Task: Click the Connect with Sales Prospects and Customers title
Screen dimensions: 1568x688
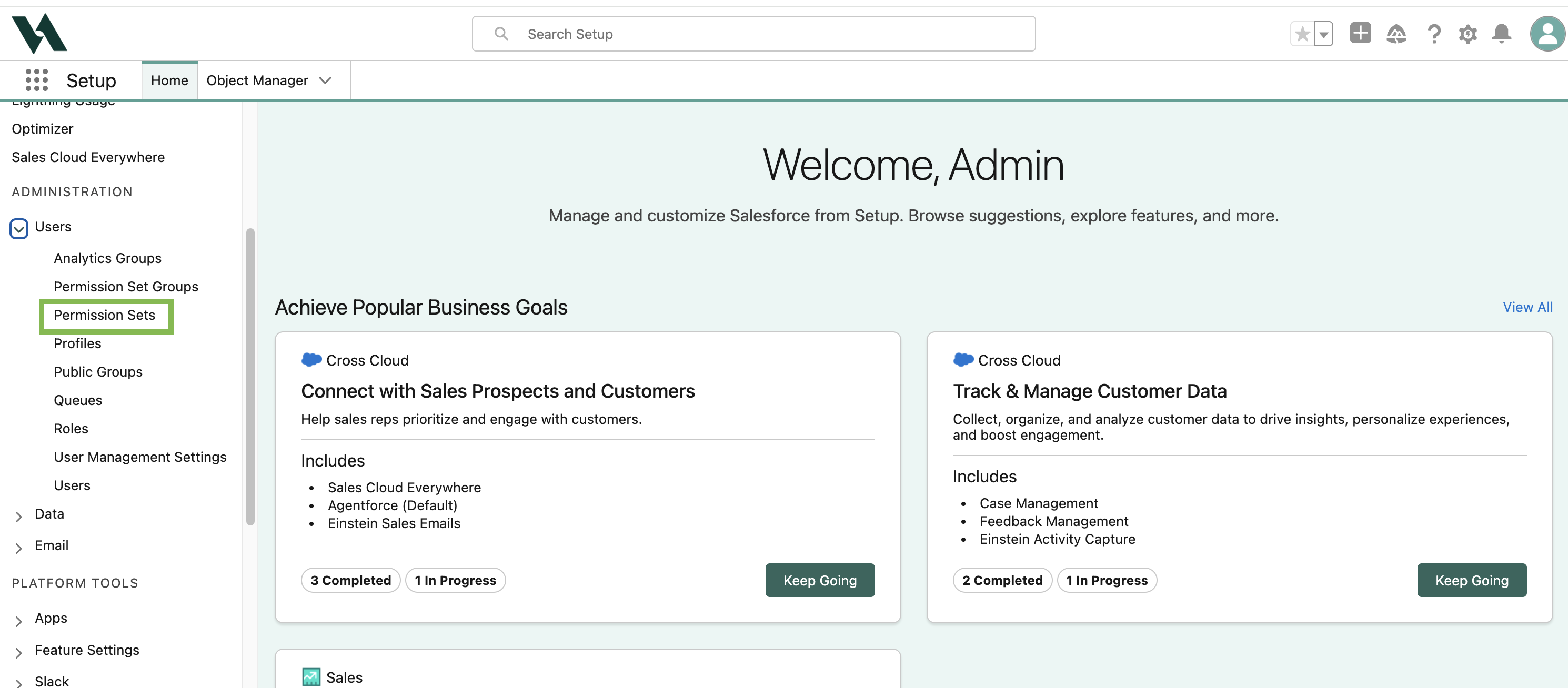Action: (x=498, y=391)
